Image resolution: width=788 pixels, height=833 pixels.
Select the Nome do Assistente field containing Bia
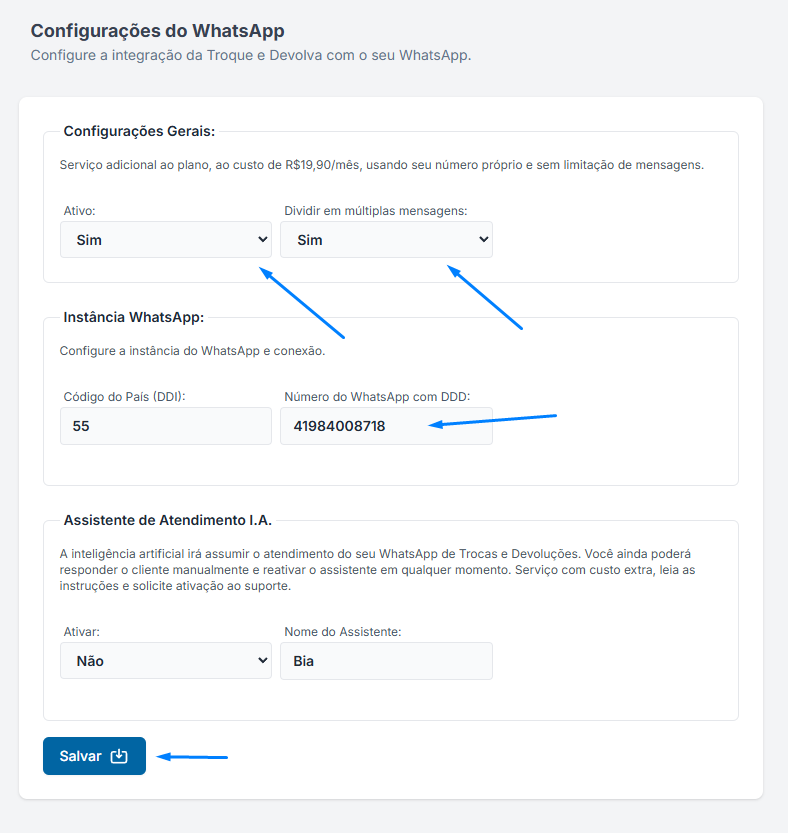386,661
